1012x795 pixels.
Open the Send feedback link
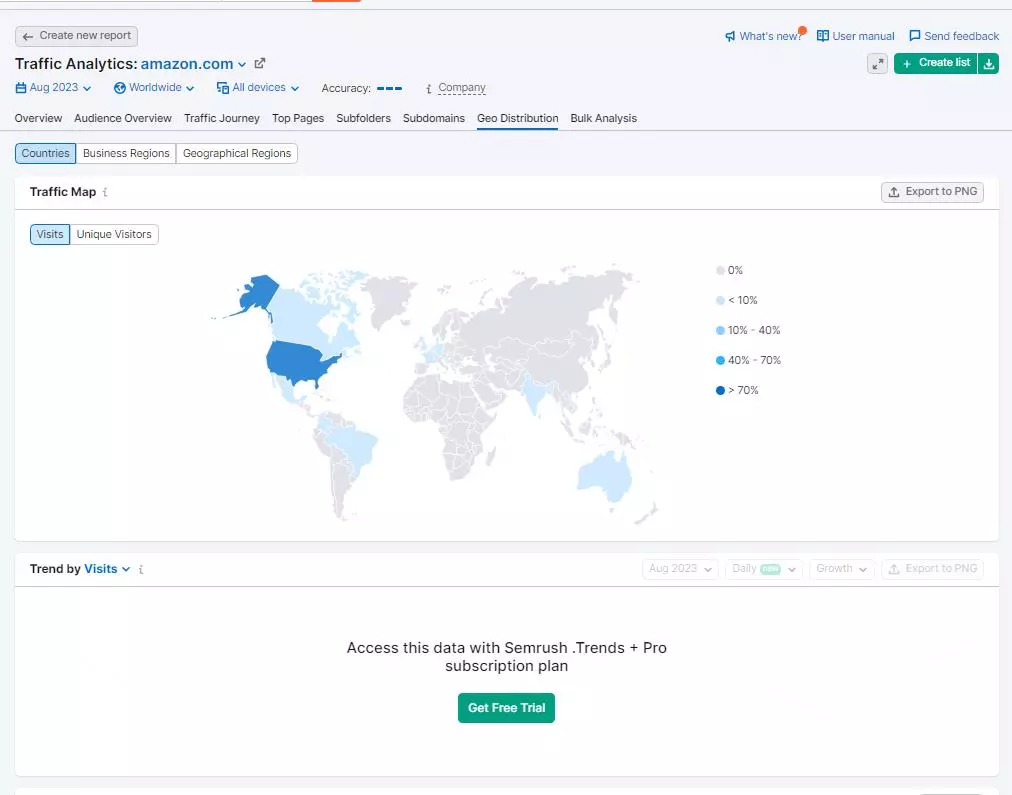[x=961, y=36]
